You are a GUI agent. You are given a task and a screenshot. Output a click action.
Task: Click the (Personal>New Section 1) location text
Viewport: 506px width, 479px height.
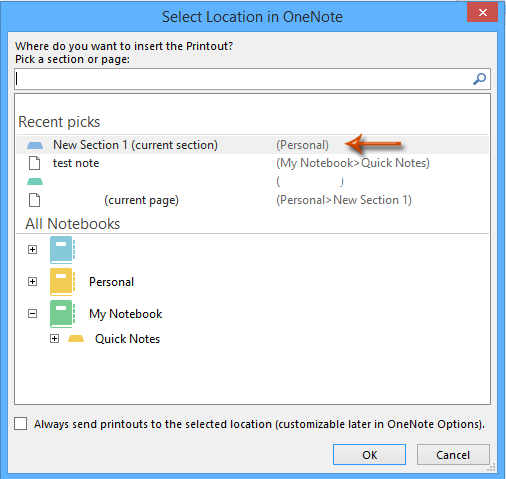[344, 200]
